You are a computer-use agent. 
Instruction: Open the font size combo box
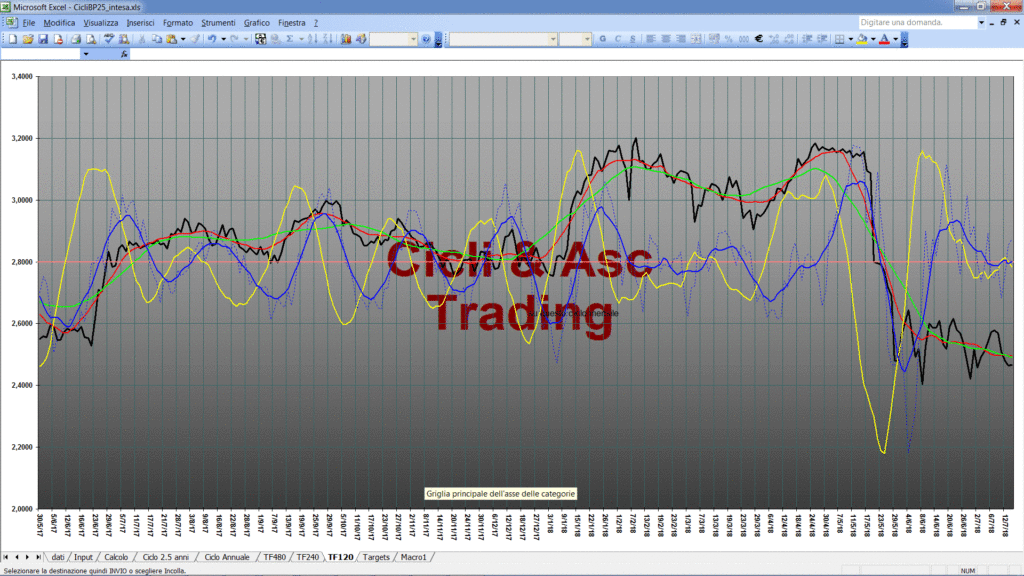point(575,39)
